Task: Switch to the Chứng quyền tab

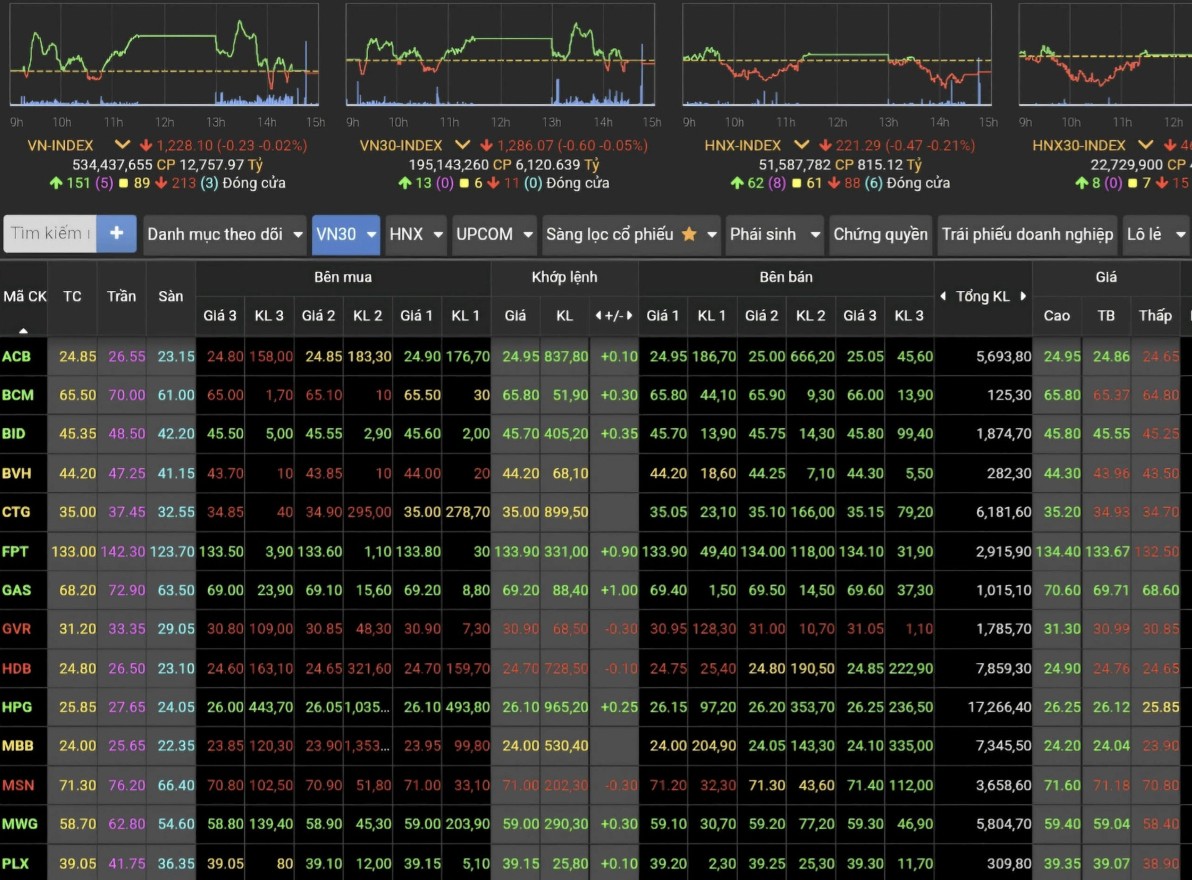Action: [x=880, y=234]
